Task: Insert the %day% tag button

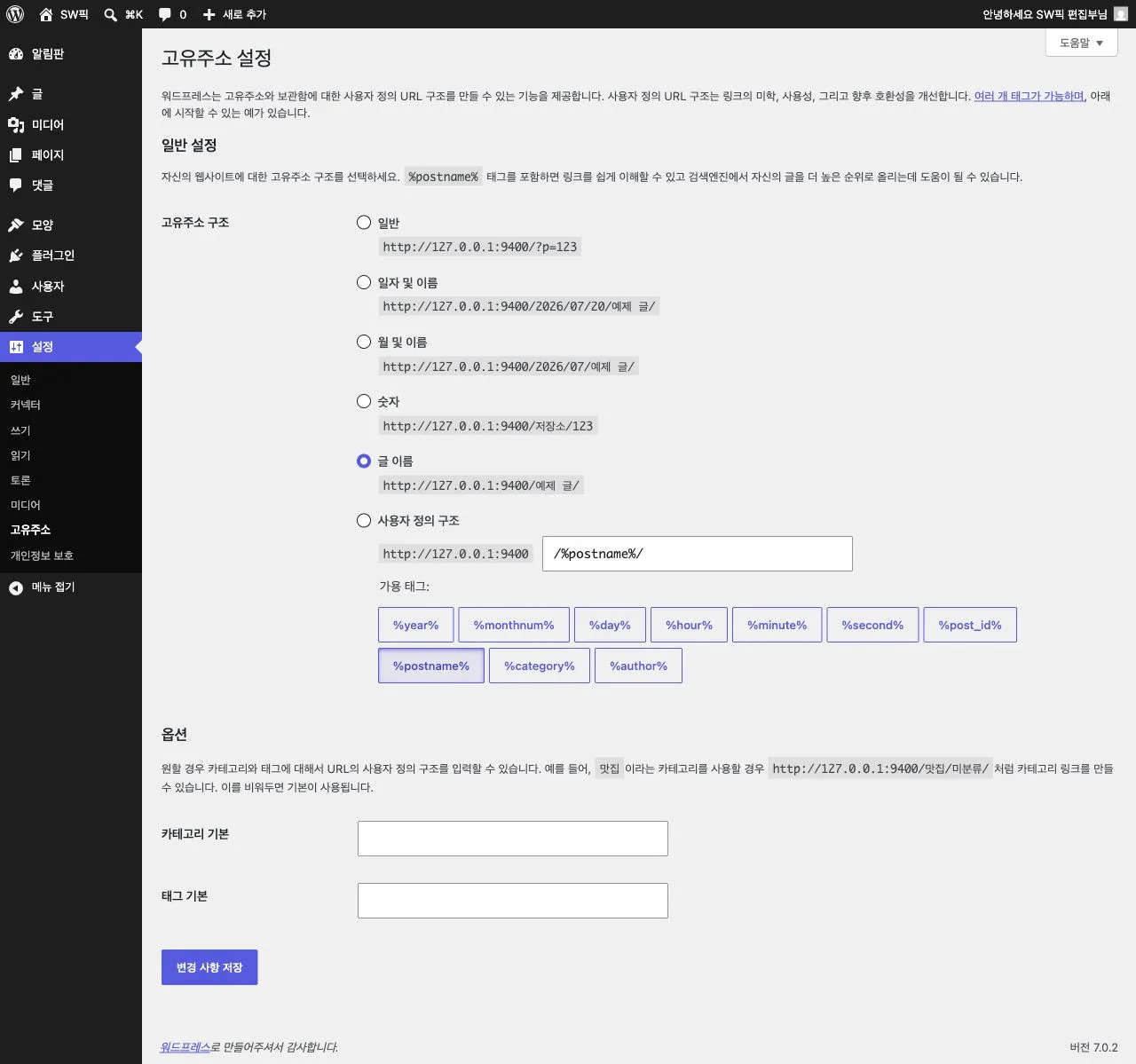Action: (610, 625)
